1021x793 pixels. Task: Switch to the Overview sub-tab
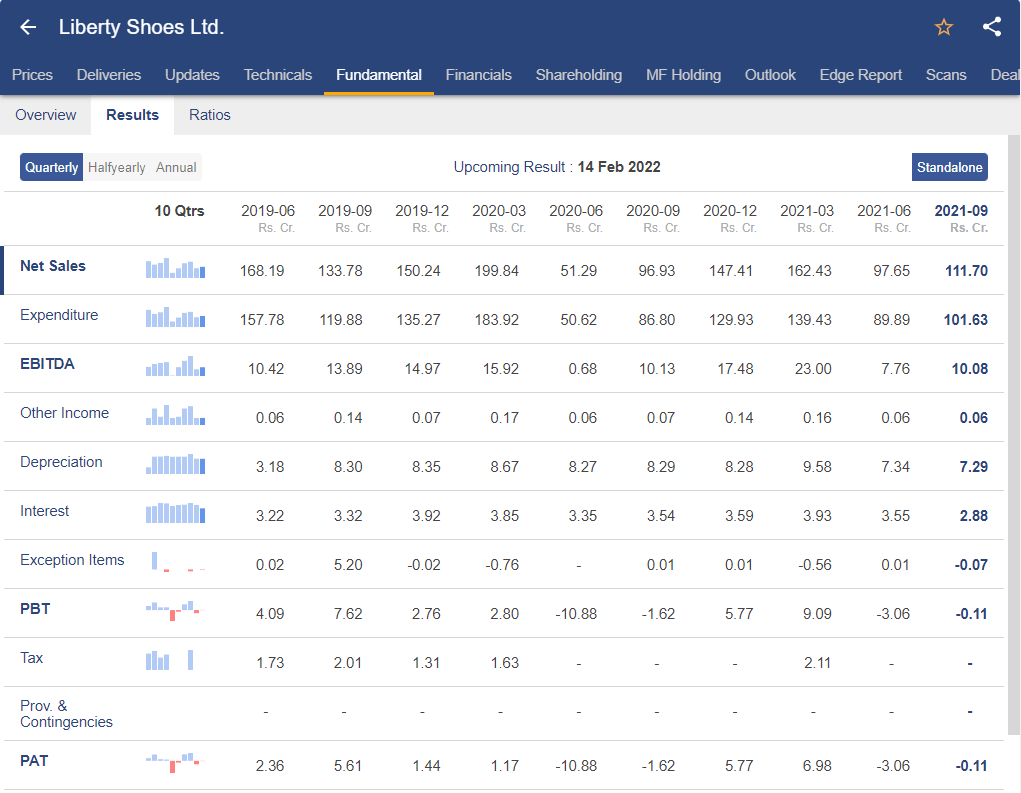coord(46,115)
